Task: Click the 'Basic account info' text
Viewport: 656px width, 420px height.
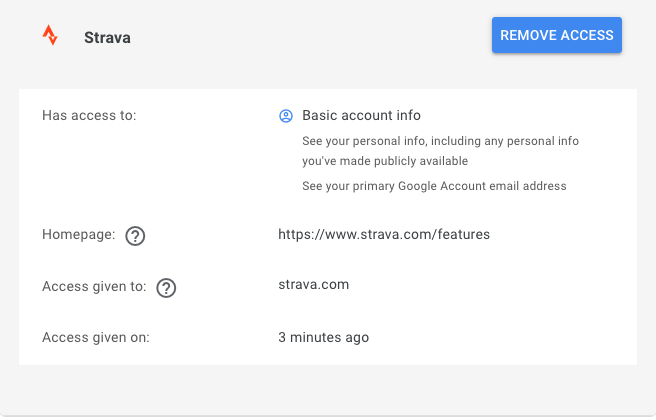Action: 361,115
